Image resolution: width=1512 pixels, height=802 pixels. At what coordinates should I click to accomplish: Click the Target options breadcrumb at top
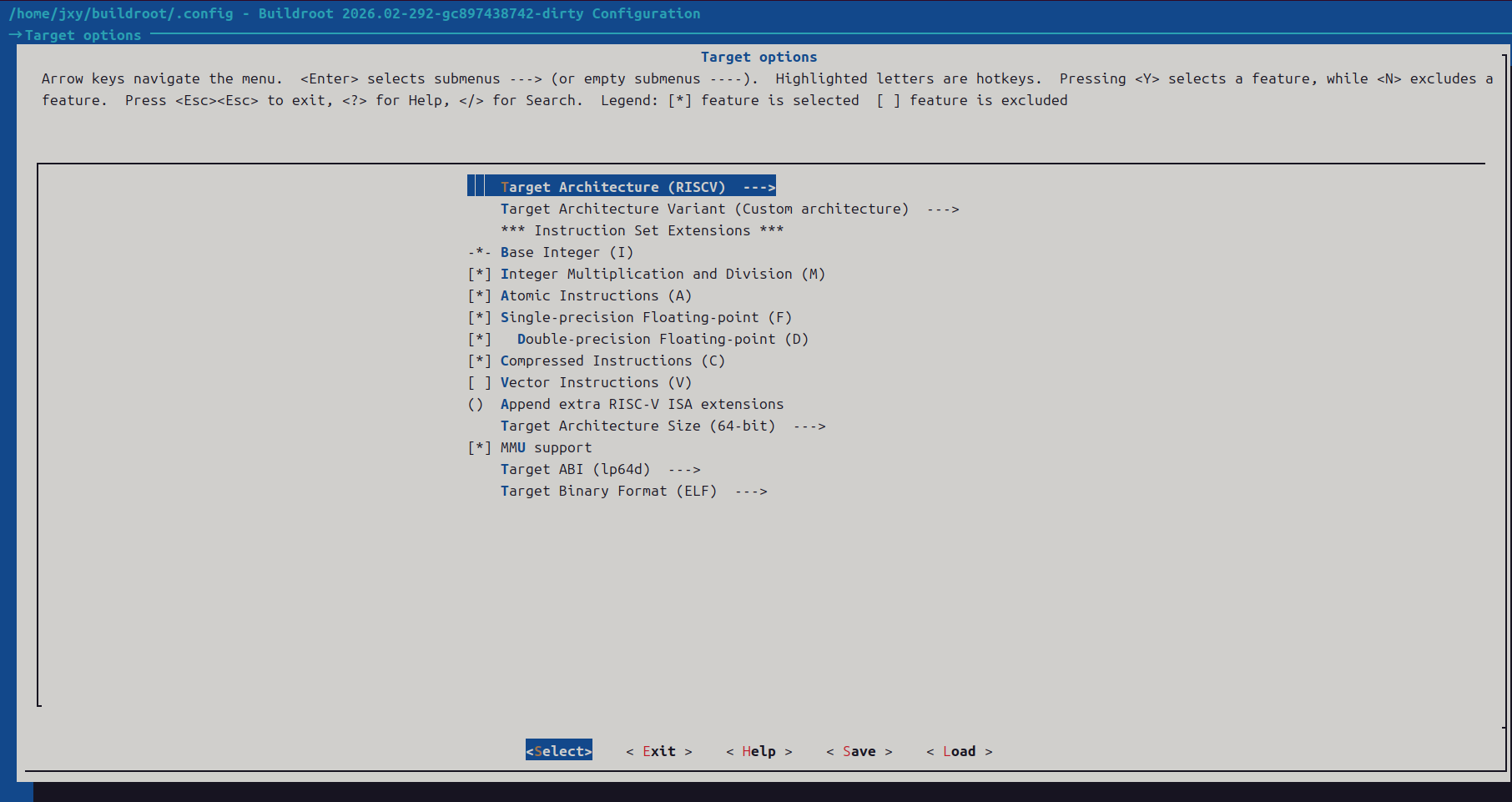pyautogui.click(x=83, y=35)
